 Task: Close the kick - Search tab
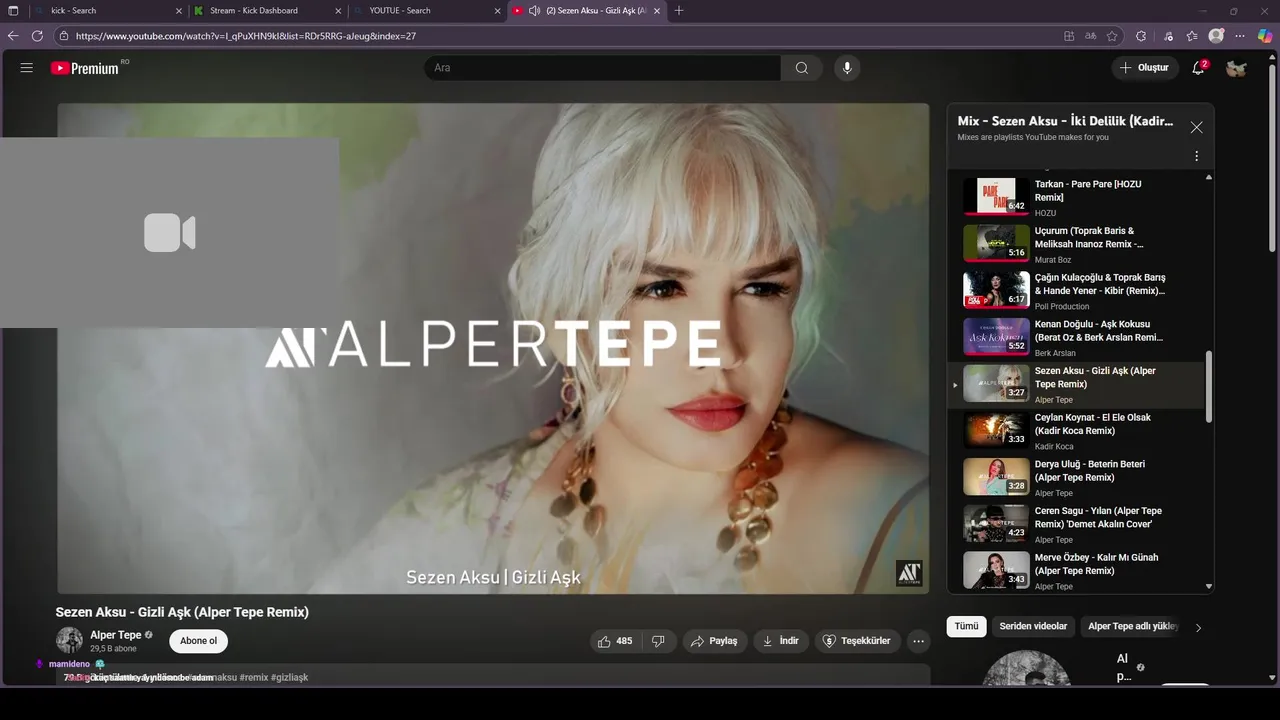point(179,11)
